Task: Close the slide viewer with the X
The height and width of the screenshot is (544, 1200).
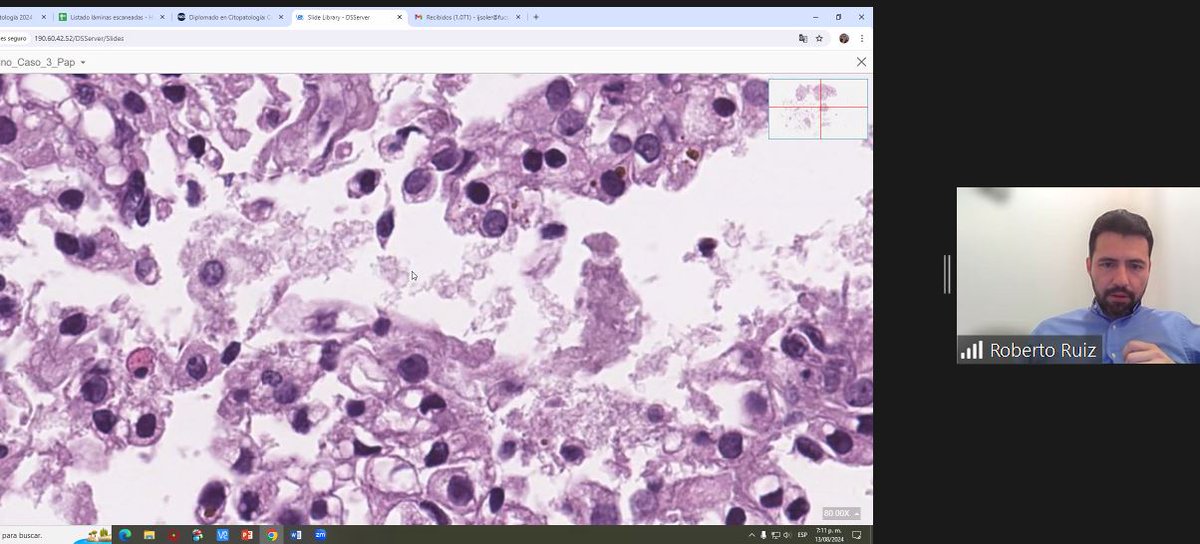Action: pyautogui.click(x=861, y=62)
